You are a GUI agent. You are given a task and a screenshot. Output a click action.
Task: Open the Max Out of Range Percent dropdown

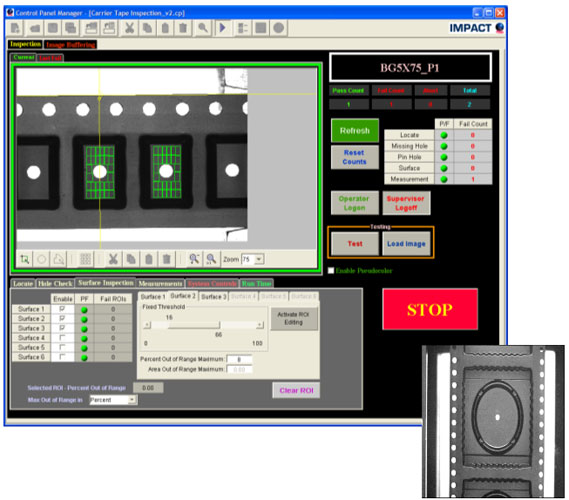tap(132, 400)
